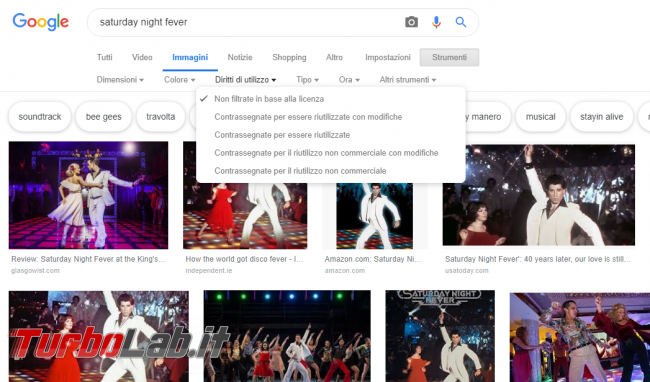Open the Ora time filter dropdown
The image size is (650, 382).
tap(349, 80)
